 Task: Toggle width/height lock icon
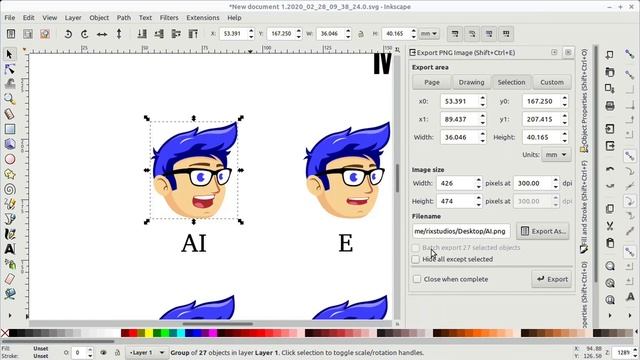361,34
